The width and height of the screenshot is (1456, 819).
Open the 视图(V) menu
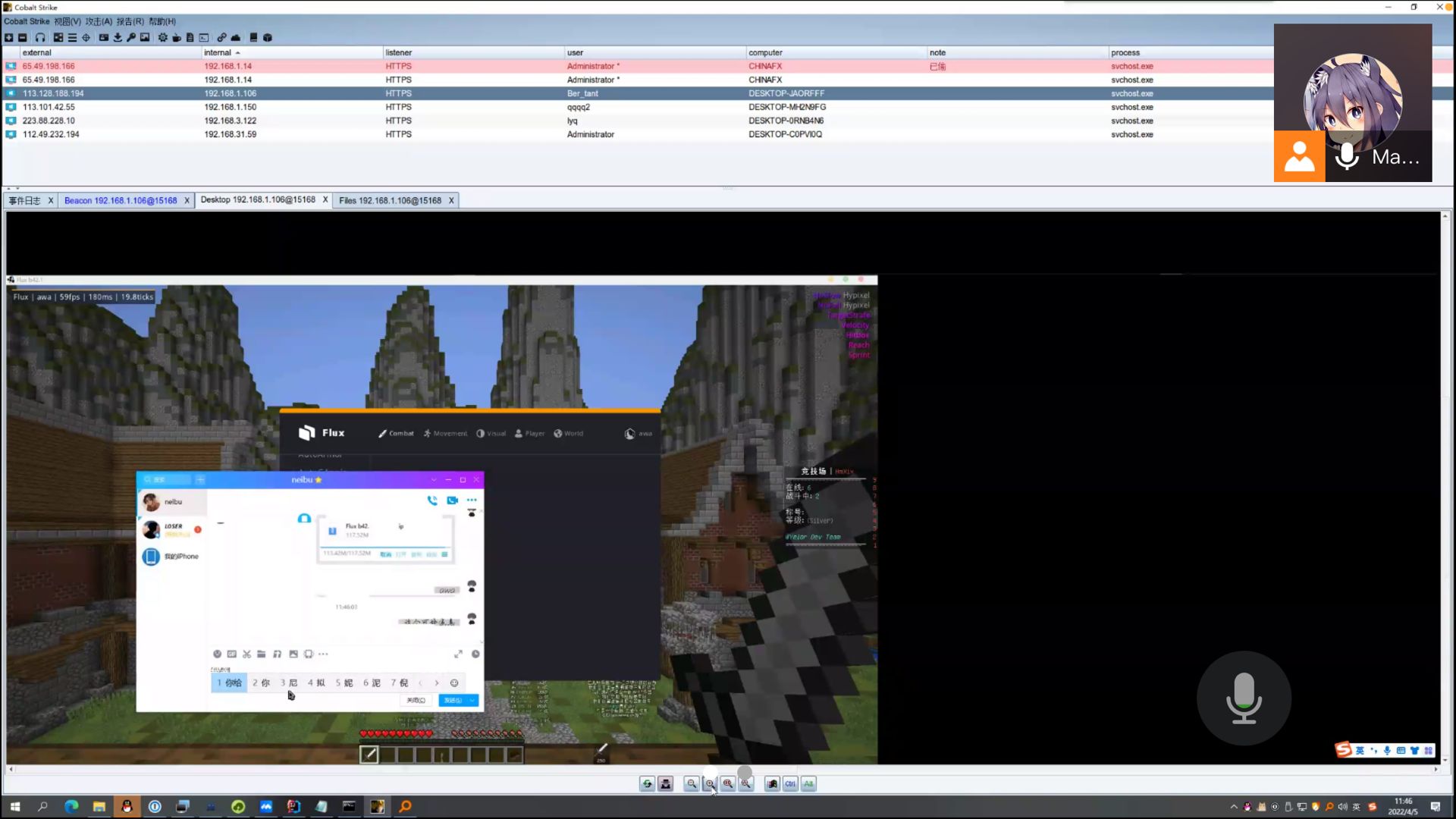tap(67, 21)
